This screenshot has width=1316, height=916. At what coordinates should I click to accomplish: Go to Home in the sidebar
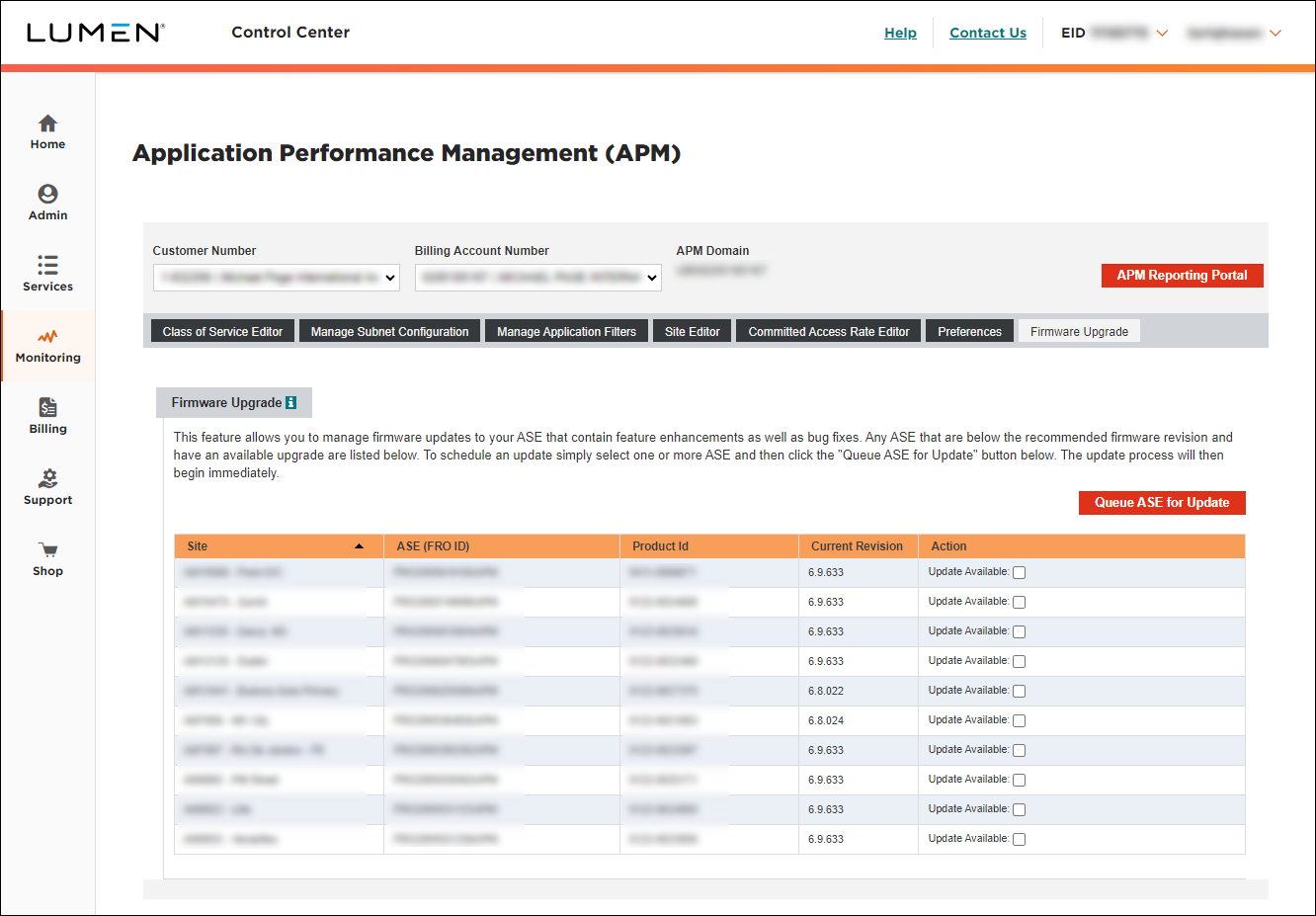[47, 132]
